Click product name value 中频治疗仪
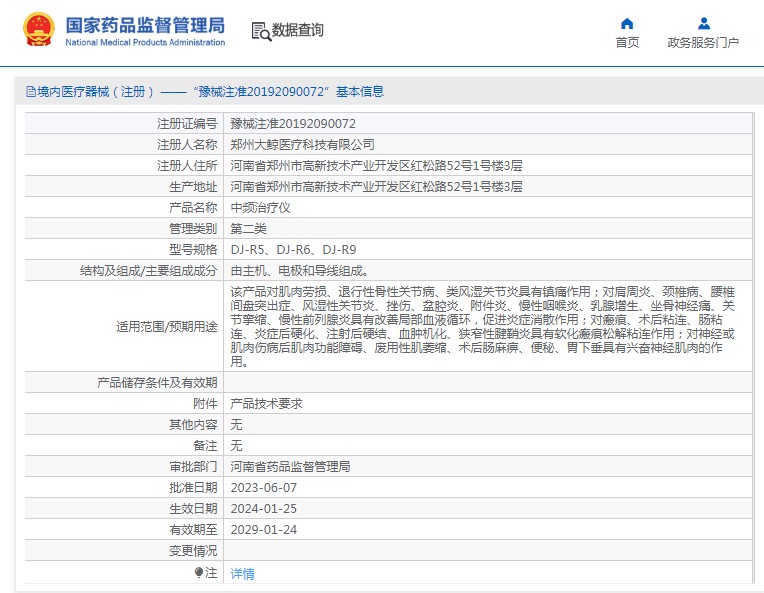The image size is (764, 593). [x=260, y=208]
